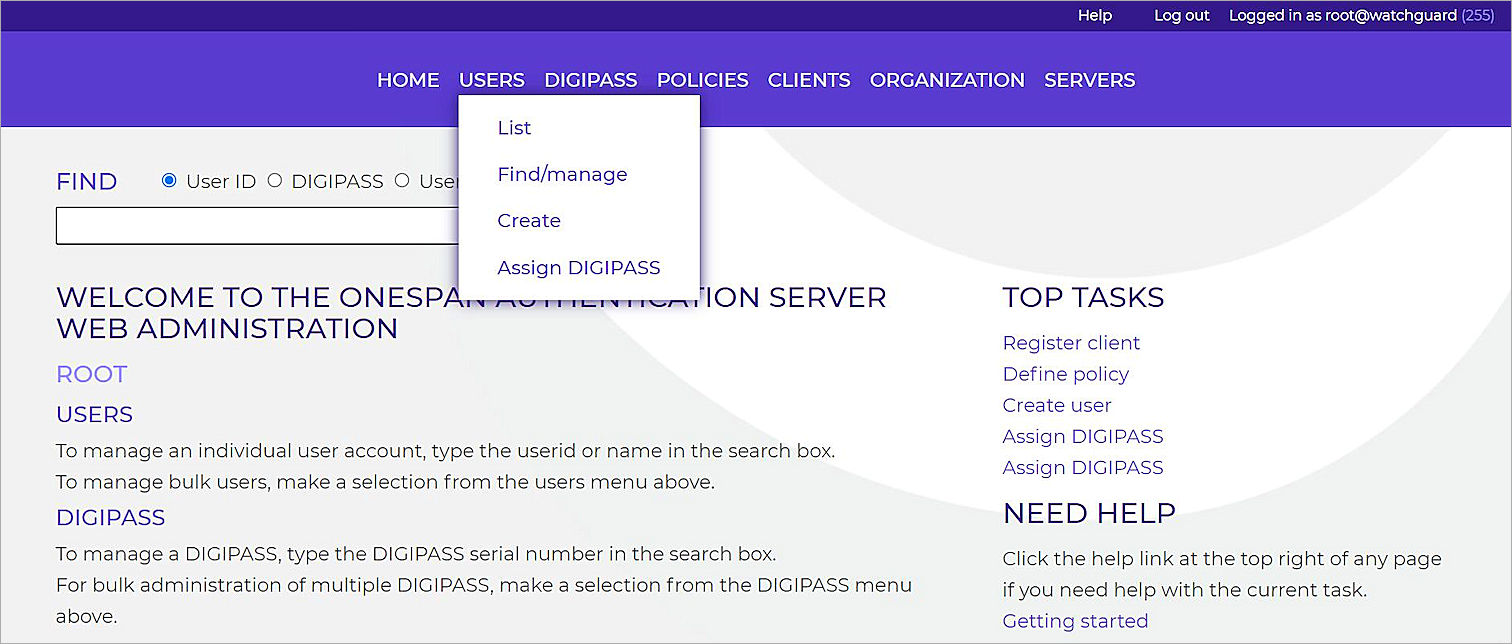Pick Create from the Users dropdown

click(x=529, y=221)
